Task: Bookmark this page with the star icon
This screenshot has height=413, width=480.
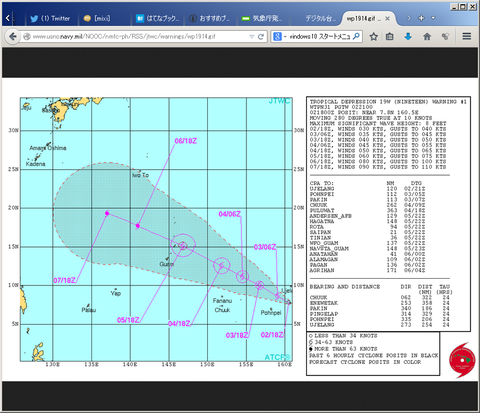Action: [x=374, y=37]
